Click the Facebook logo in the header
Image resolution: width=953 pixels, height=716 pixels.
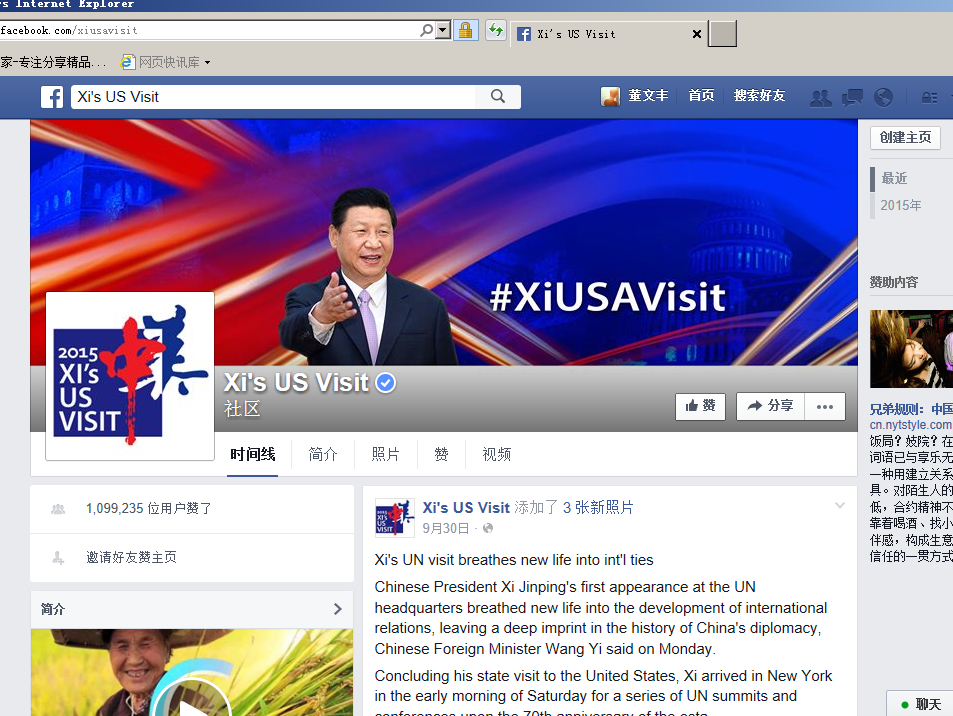coord(52,97)
